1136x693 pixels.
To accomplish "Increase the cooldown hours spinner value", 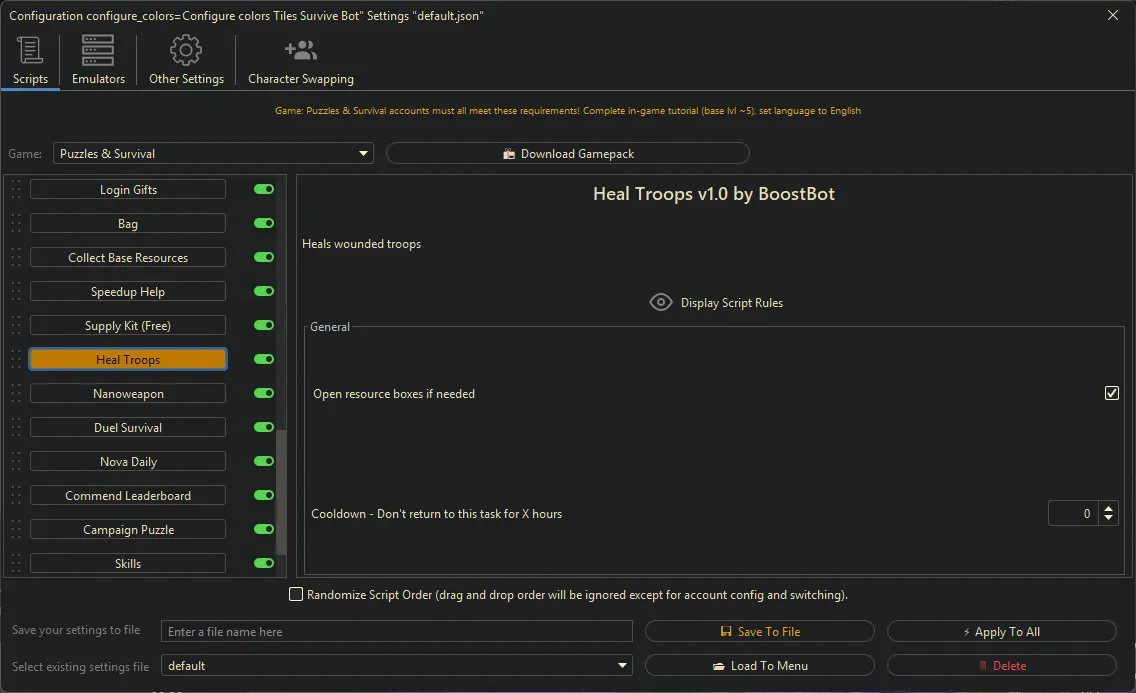I will coord(1108,508).
